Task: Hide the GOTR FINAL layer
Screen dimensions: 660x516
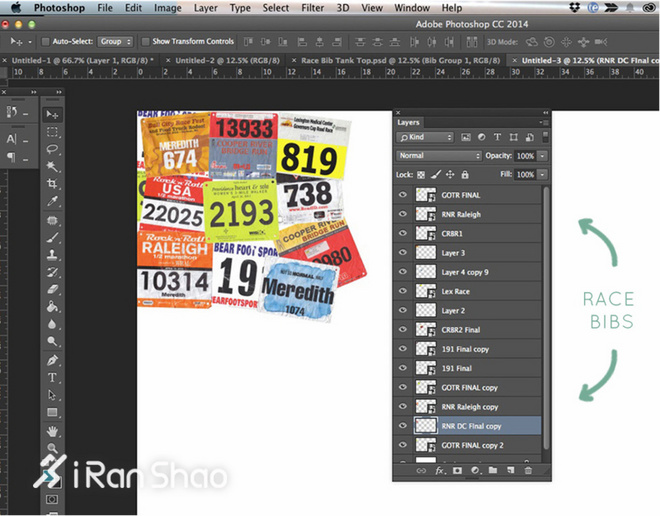Action: [x=403, y=196]
